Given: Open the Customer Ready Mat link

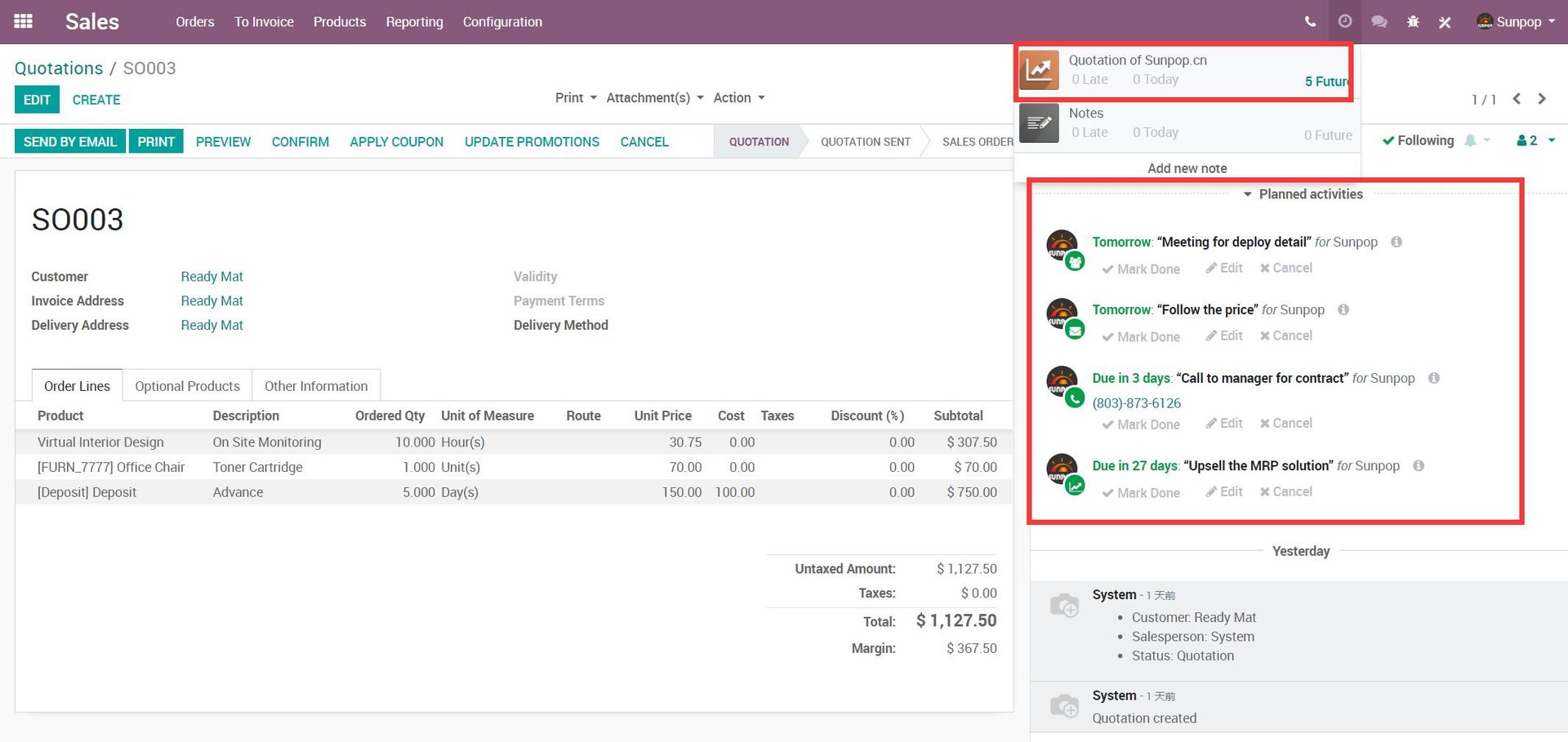Looking at the screenshot, I should pyautogui.click(x=212, y=277).
